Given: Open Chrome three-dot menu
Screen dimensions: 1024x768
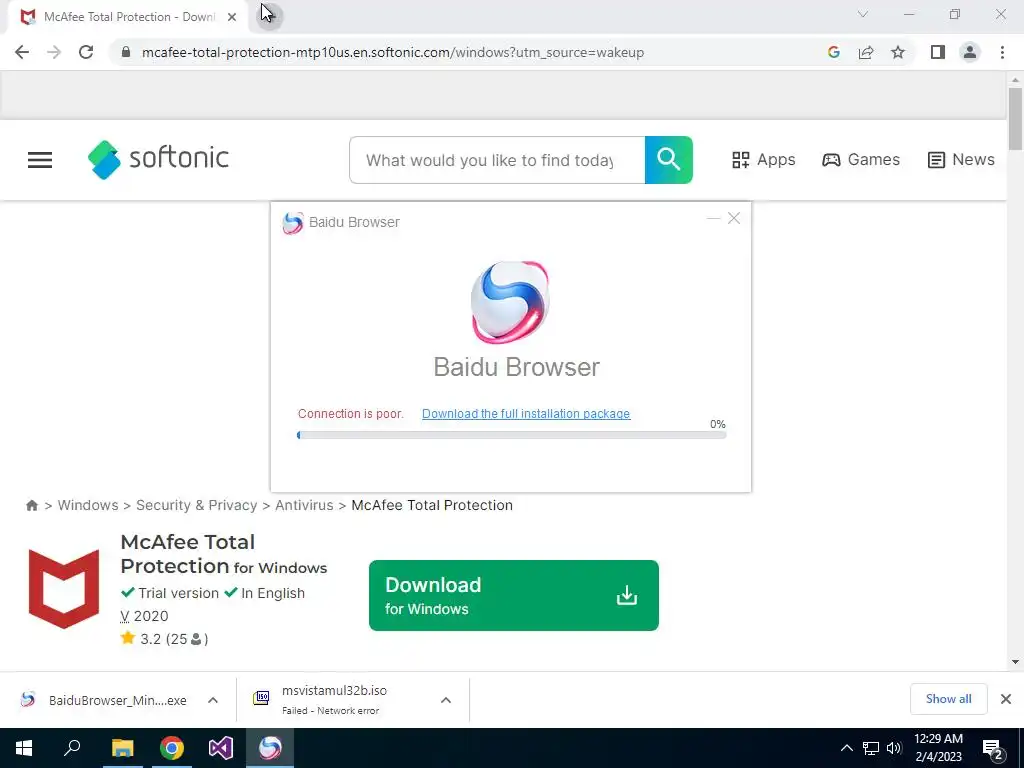Looking at the screenshot, I should pos(1002,52).
